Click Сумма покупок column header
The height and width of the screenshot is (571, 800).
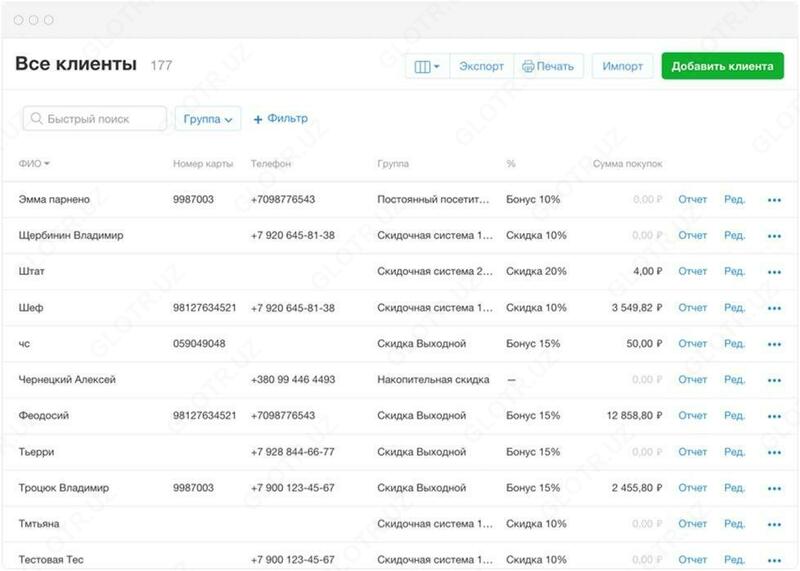coord(628,164)
